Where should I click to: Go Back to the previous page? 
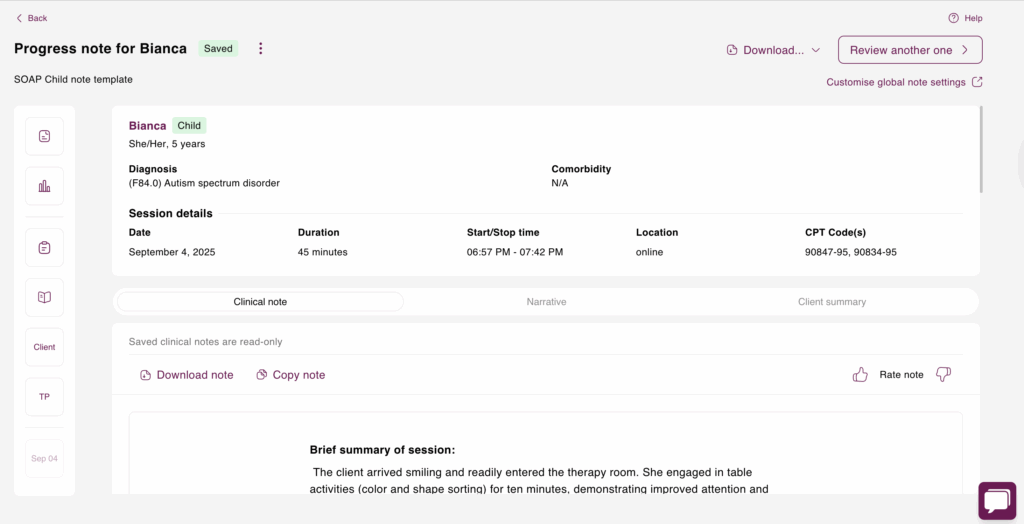click(31, 18)
